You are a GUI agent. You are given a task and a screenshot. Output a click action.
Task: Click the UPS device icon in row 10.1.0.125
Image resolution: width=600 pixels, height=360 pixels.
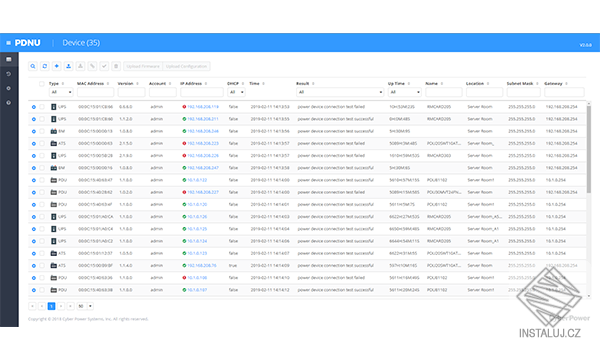(x=54, y=229)
